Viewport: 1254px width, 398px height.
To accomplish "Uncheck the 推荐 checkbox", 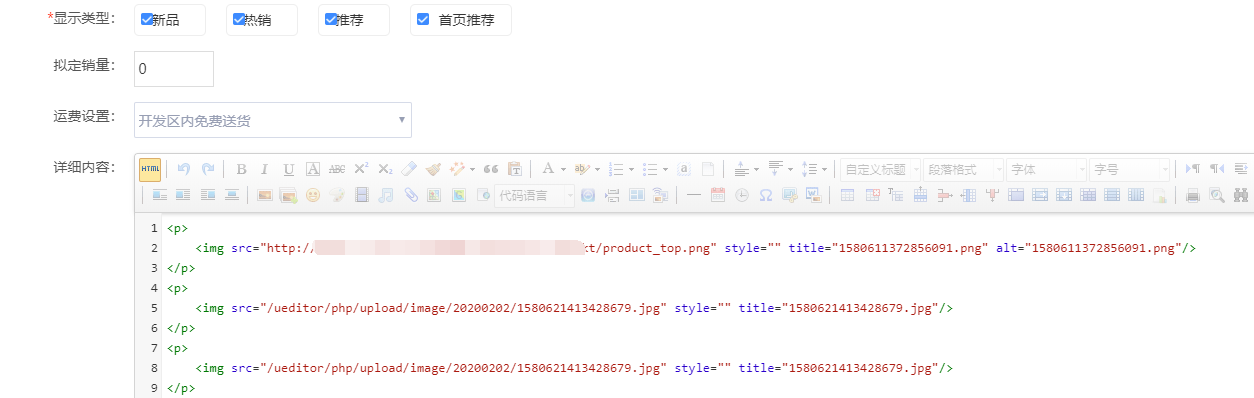I will coord(331,19).
